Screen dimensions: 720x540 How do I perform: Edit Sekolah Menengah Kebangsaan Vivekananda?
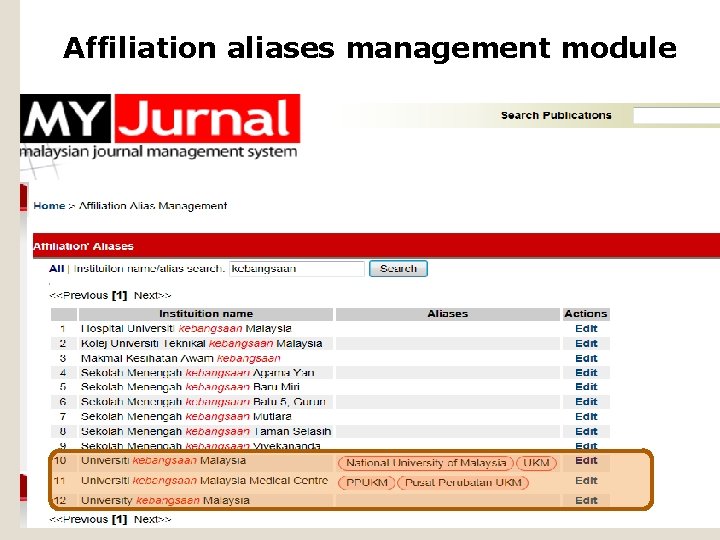click(586, 445)
